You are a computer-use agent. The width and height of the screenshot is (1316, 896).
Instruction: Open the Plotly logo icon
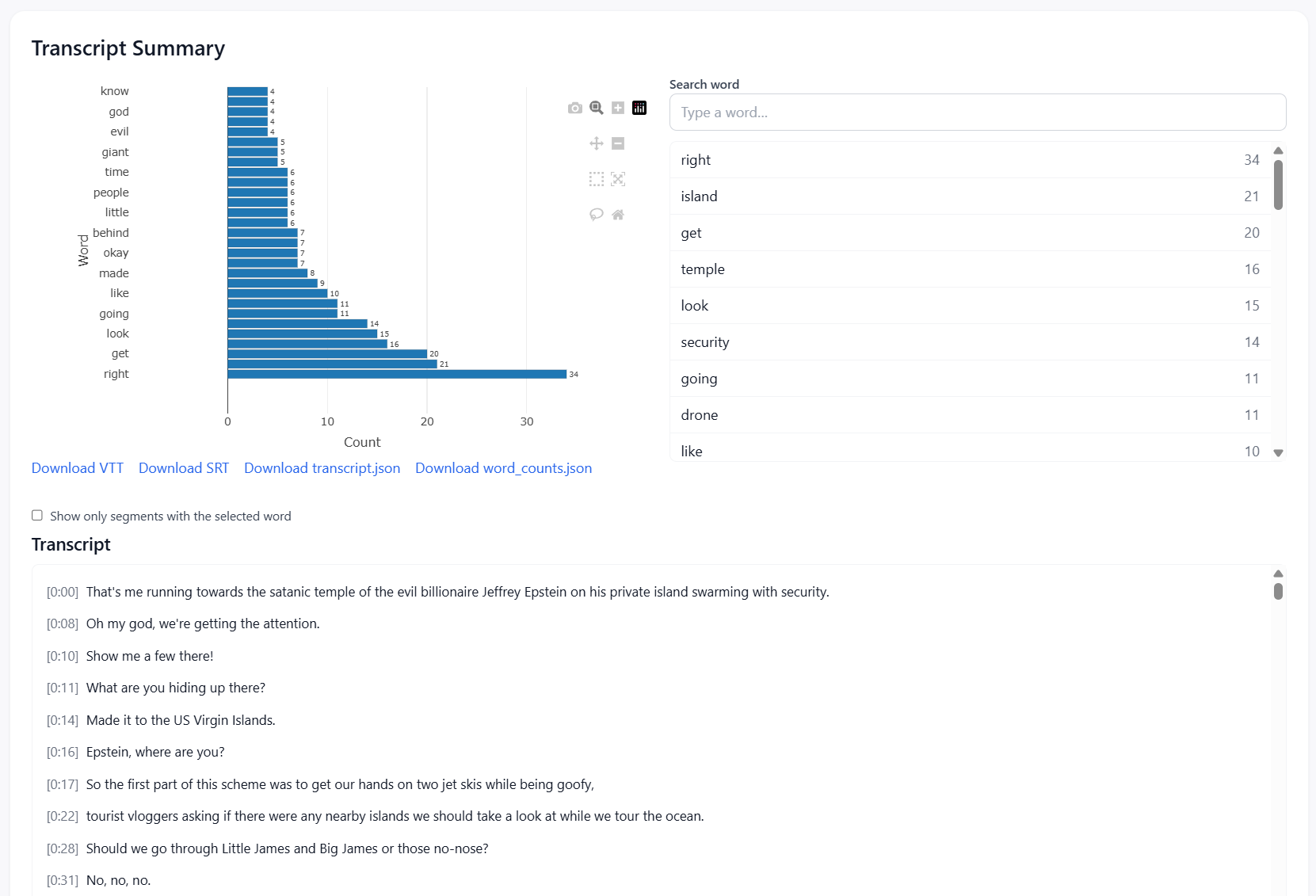pos(639,108)
